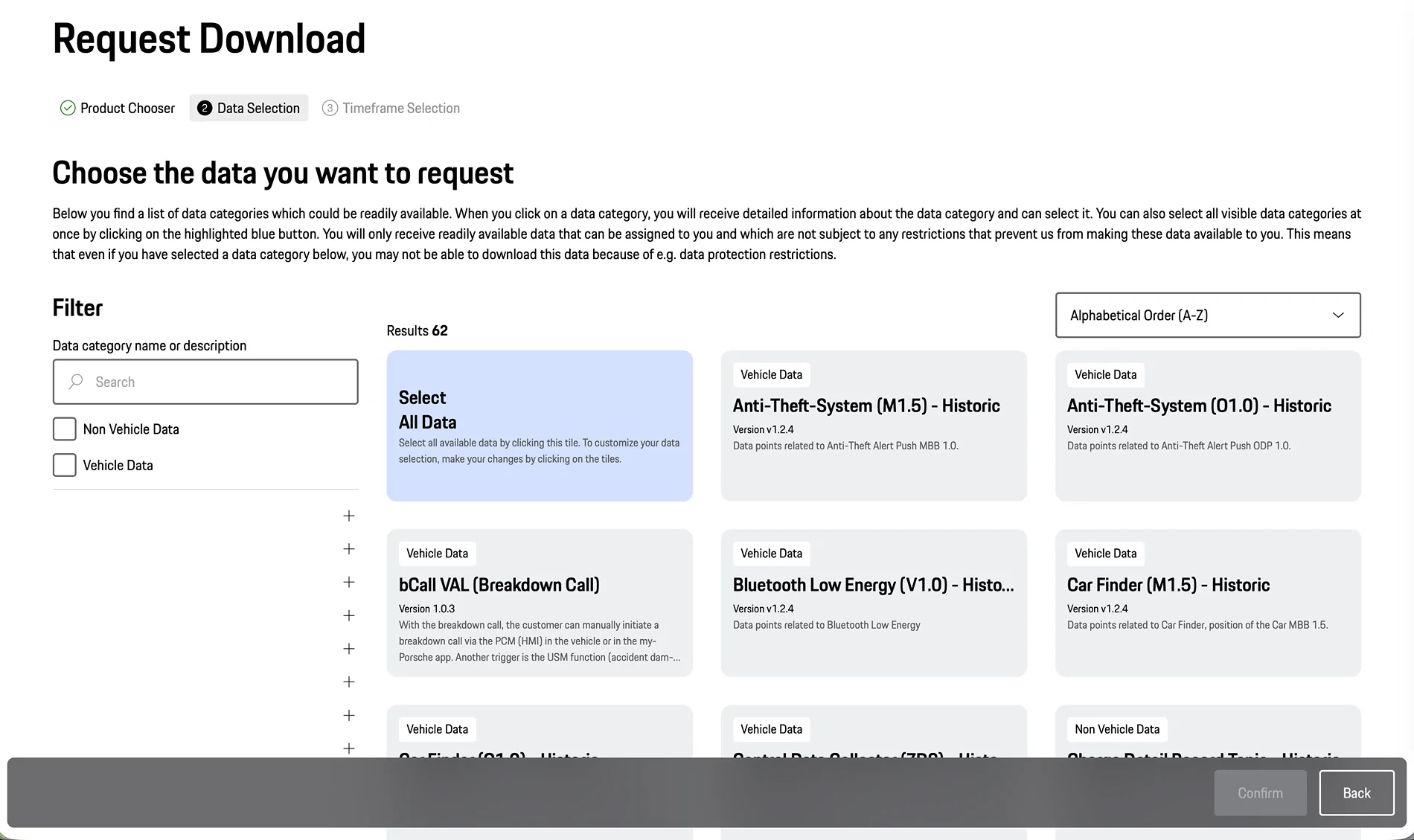
Task: Click 'Data points related to Anti-Theft Alert Push MBB 1.0.'
Action: 845,446
